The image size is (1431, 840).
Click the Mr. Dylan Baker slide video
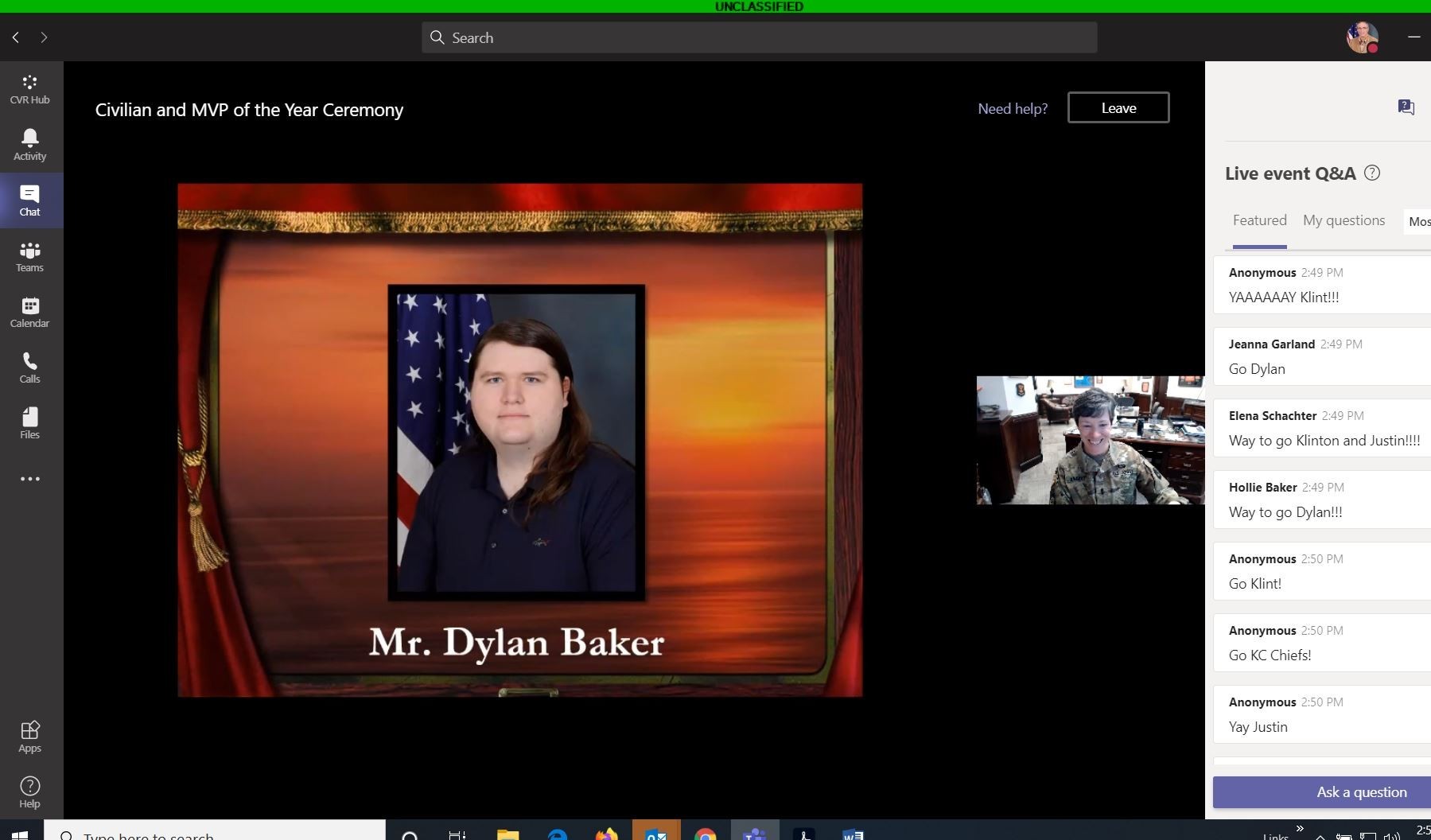[x=519, y=440]
